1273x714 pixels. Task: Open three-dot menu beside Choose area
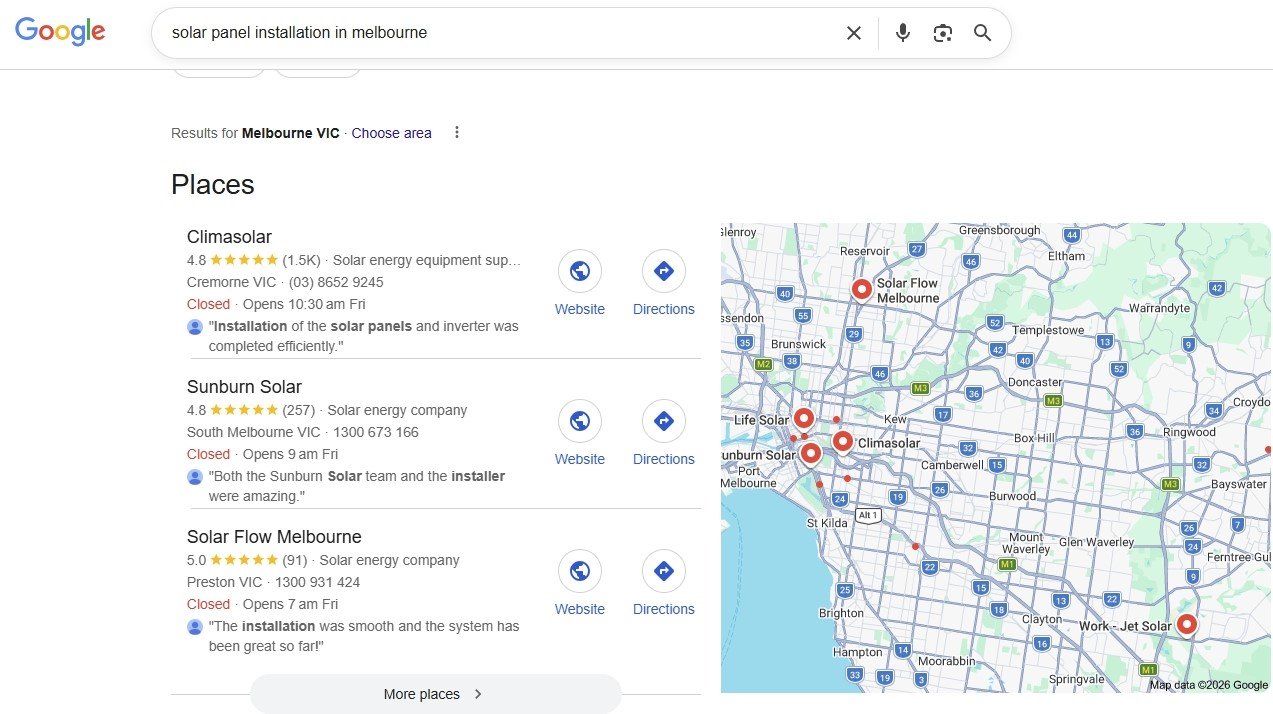click(457, 132)
